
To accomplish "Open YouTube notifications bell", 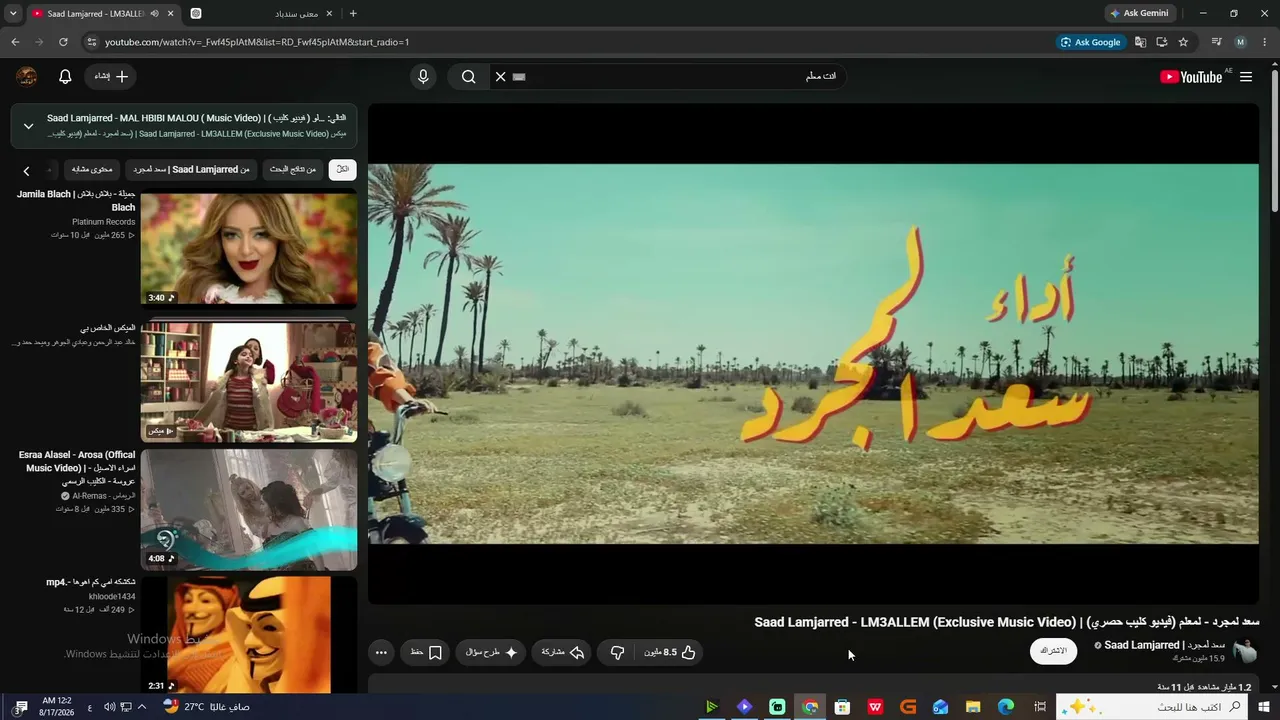I will point(65,77).
